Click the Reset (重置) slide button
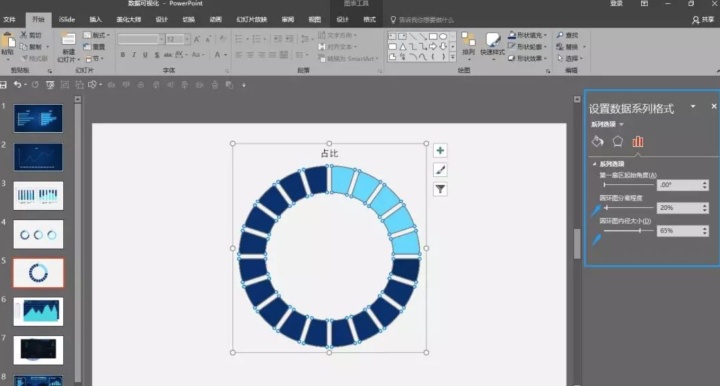This screenshot has width=720, height=386. (94, 47)
